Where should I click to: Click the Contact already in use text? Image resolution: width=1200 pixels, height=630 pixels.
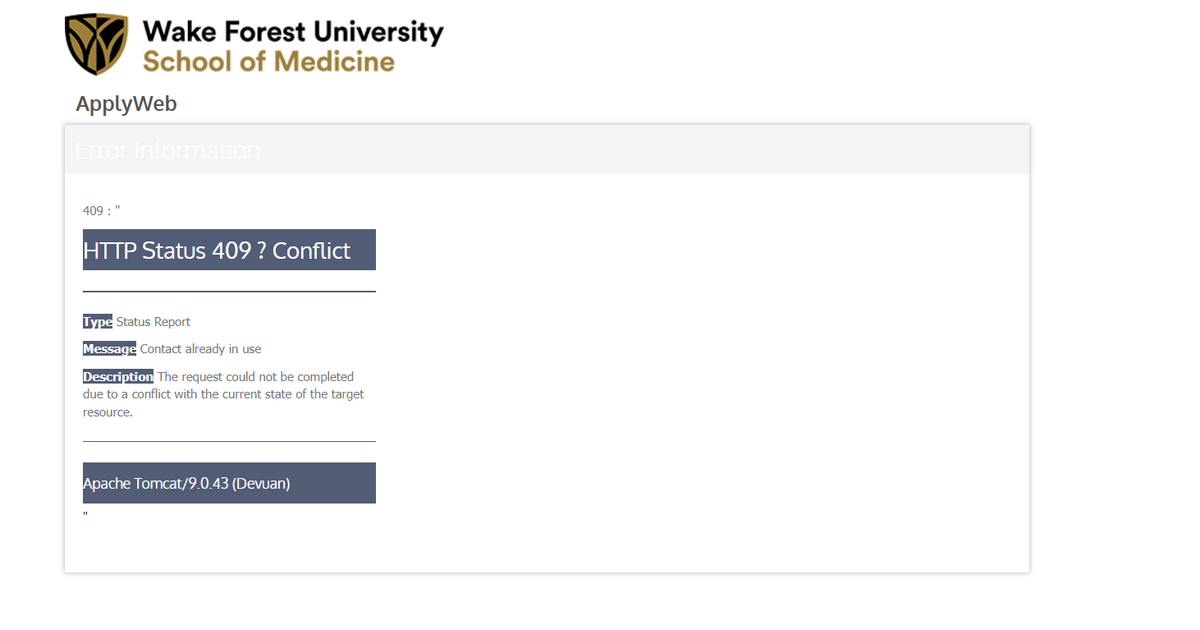200,349
